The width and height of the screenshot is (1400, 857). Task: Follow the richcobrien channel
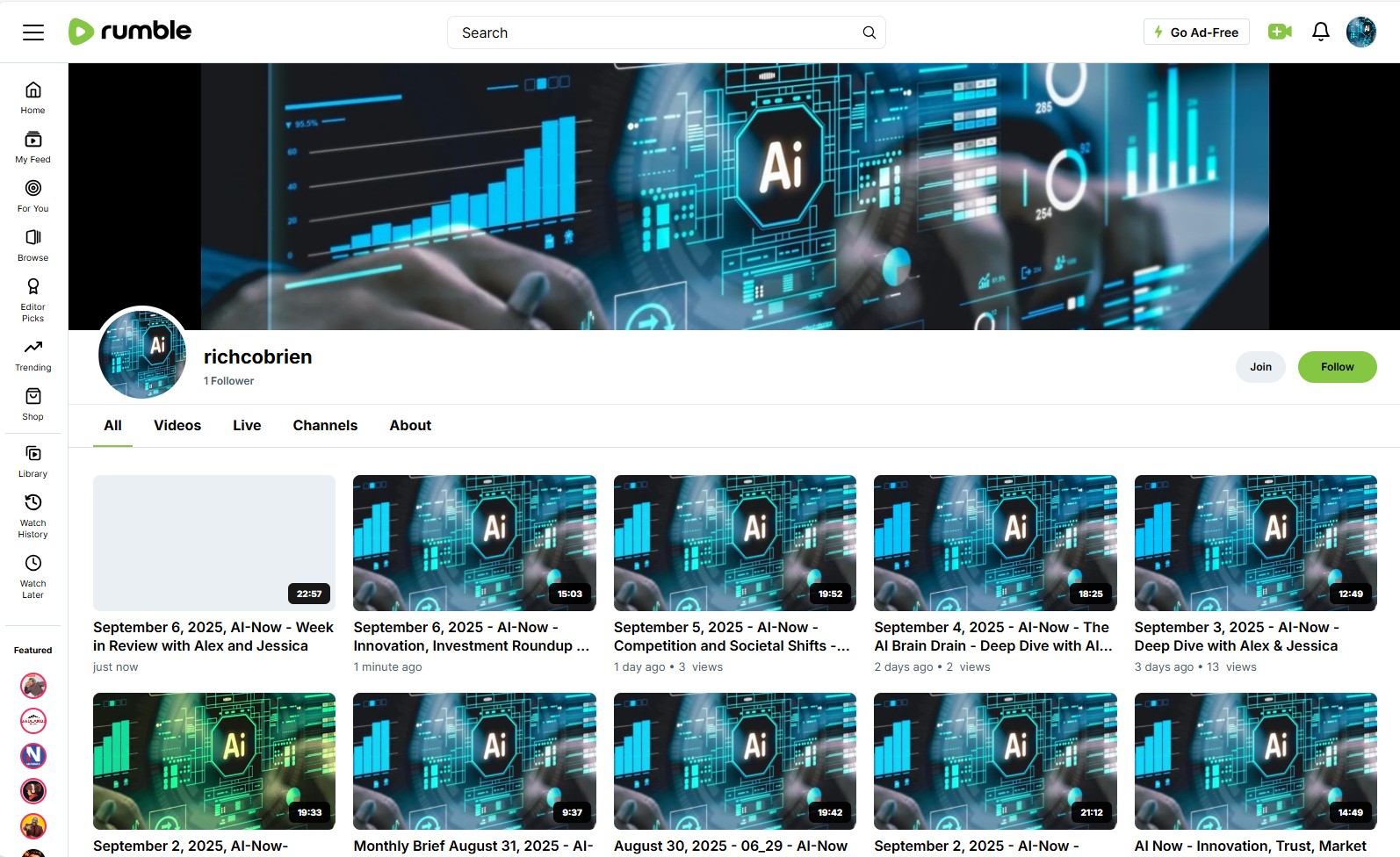1337,367
